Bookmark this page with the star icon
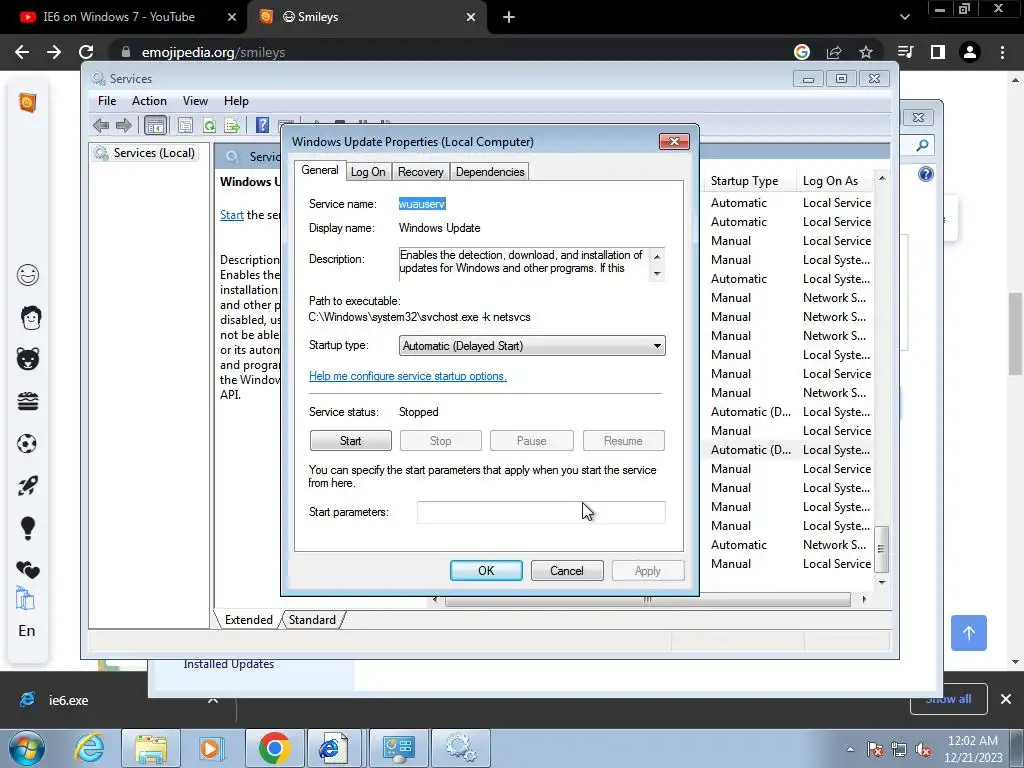1024x768 pixels. pos(866,52)
